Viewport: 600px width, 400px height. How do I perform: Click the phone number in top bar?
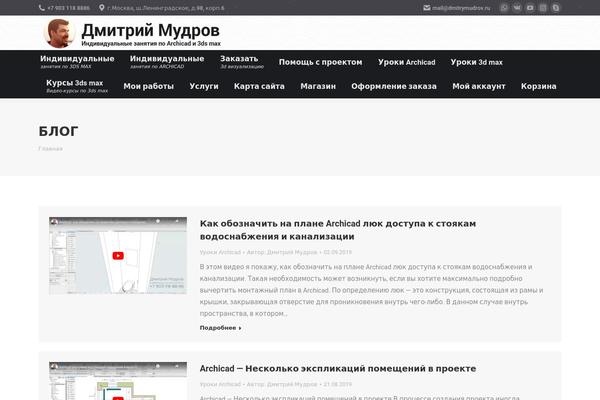click(68, 8)
